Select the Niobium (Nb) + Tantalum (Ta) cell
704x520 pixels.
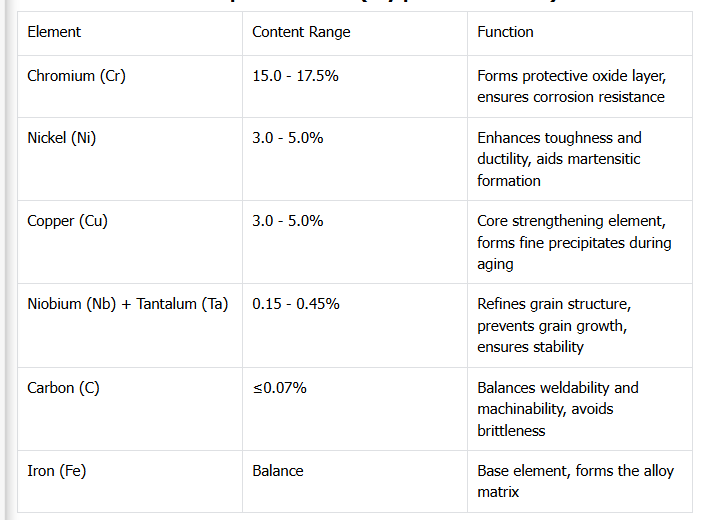(128, 304)
